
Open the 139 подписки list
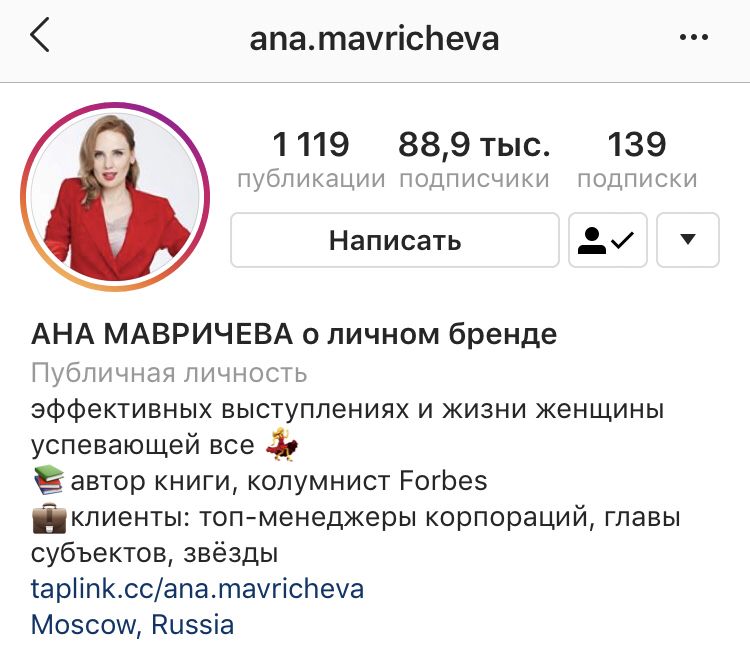click(637, 159)
